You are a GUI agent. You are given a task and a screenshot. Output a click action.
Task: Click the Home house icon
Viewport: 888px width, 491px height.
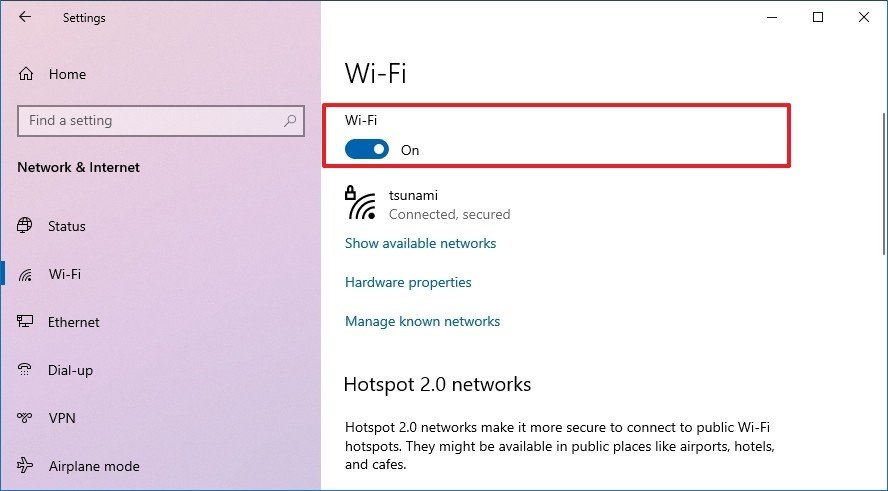[26, 74]
